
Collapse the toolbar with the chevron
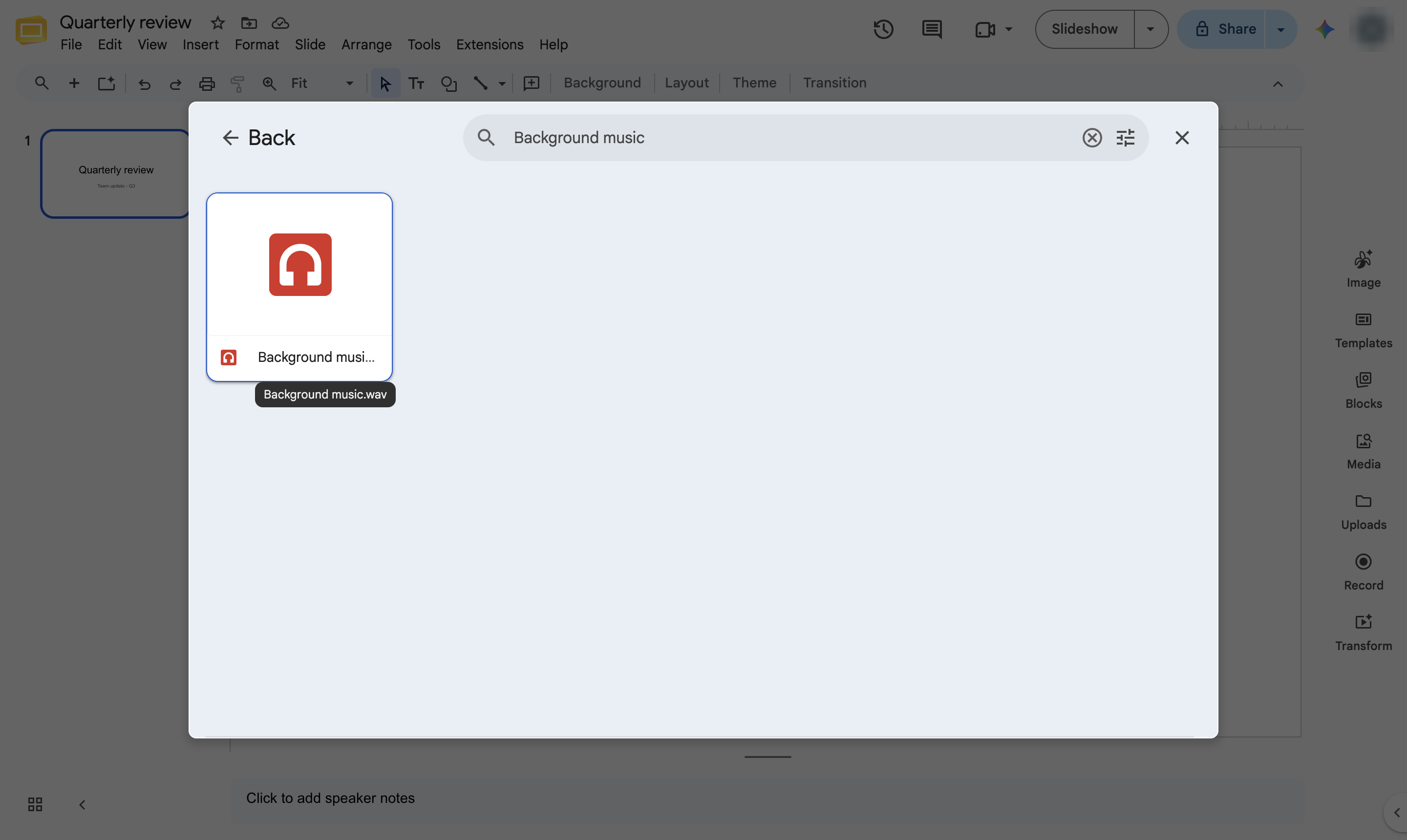pos(1278,84)
